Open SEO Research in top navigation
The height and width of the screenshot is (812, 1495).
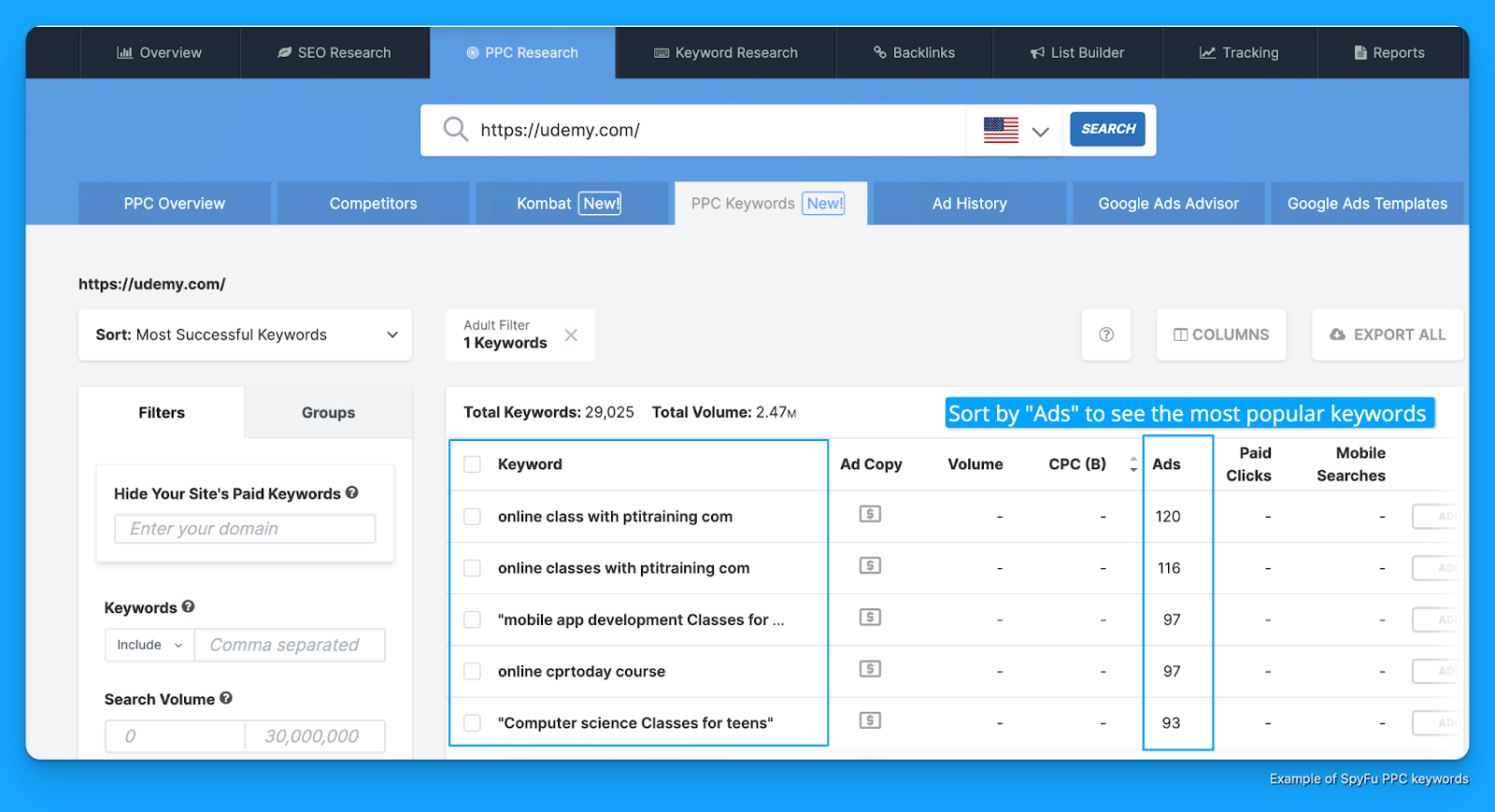click(335, 52)
